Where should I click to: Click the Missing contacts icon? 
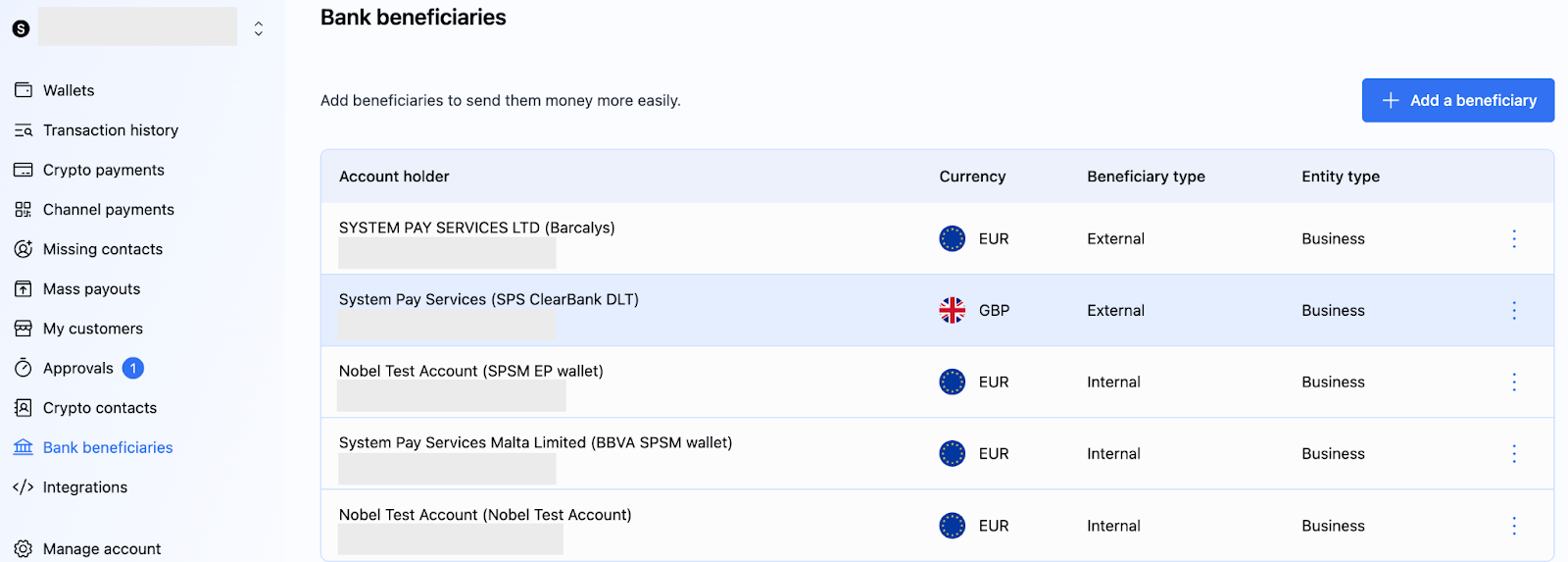point(24,249)
